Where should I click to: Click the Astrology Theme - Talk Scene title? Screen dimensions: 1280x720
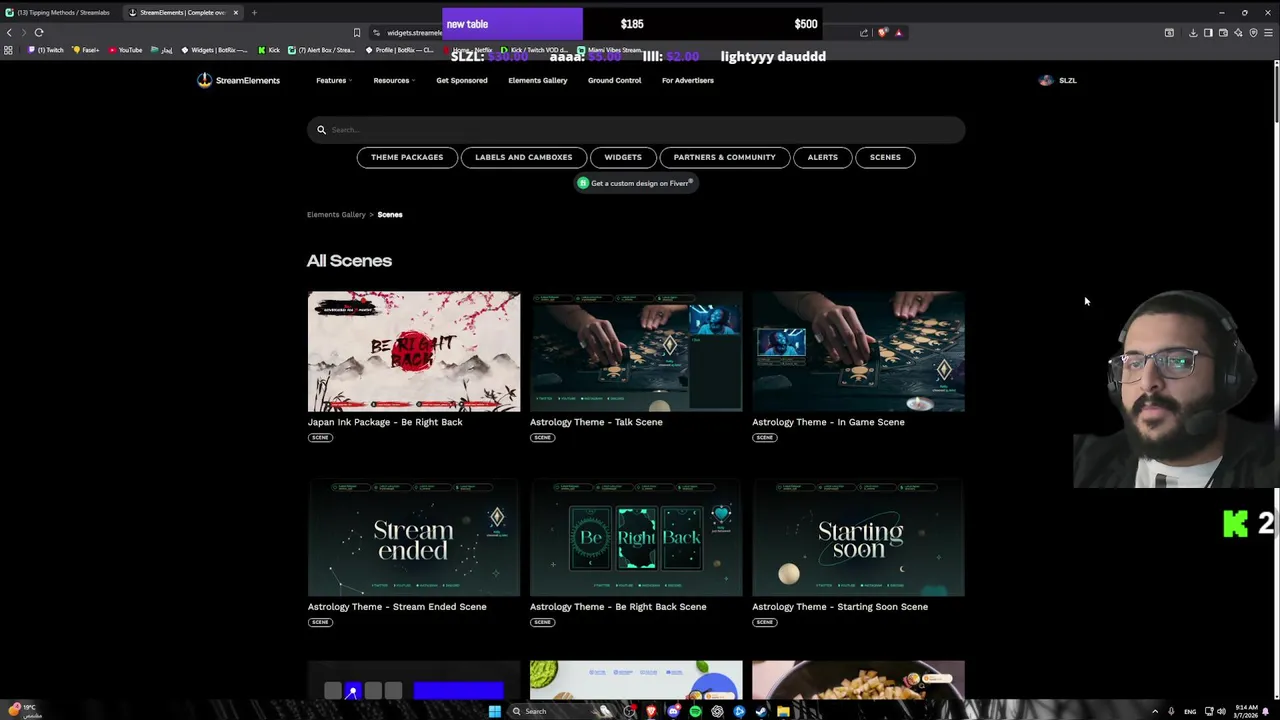point(596,422)
